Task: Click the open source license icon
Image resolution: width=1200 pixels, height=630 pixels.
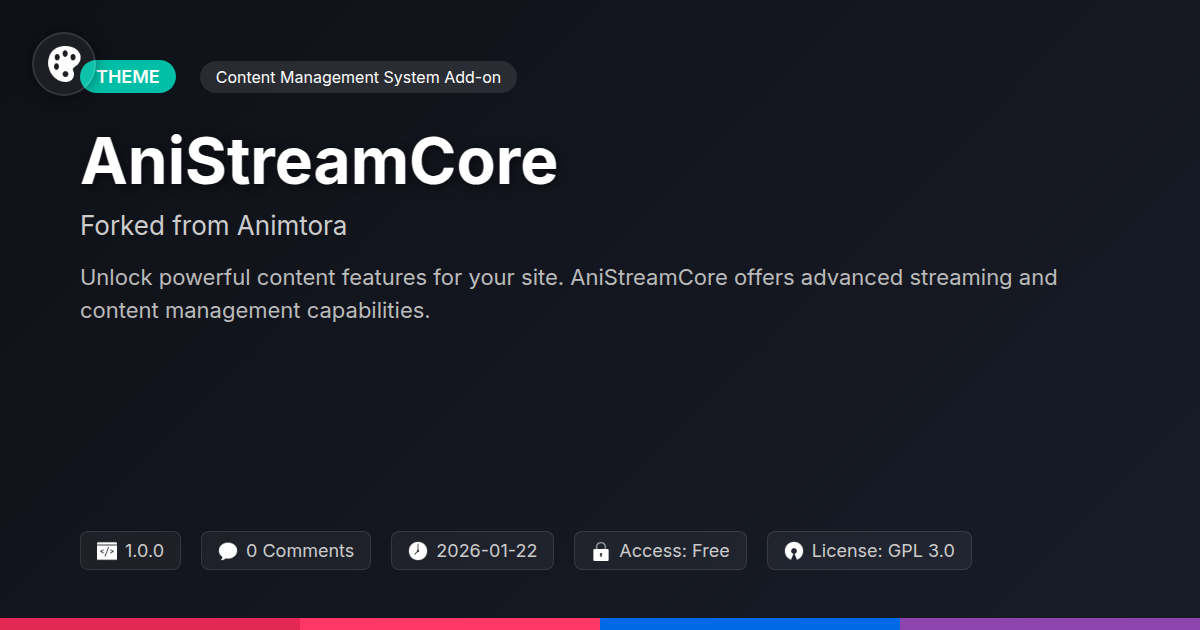Action: pyautogui.click(x=794, y=551)
